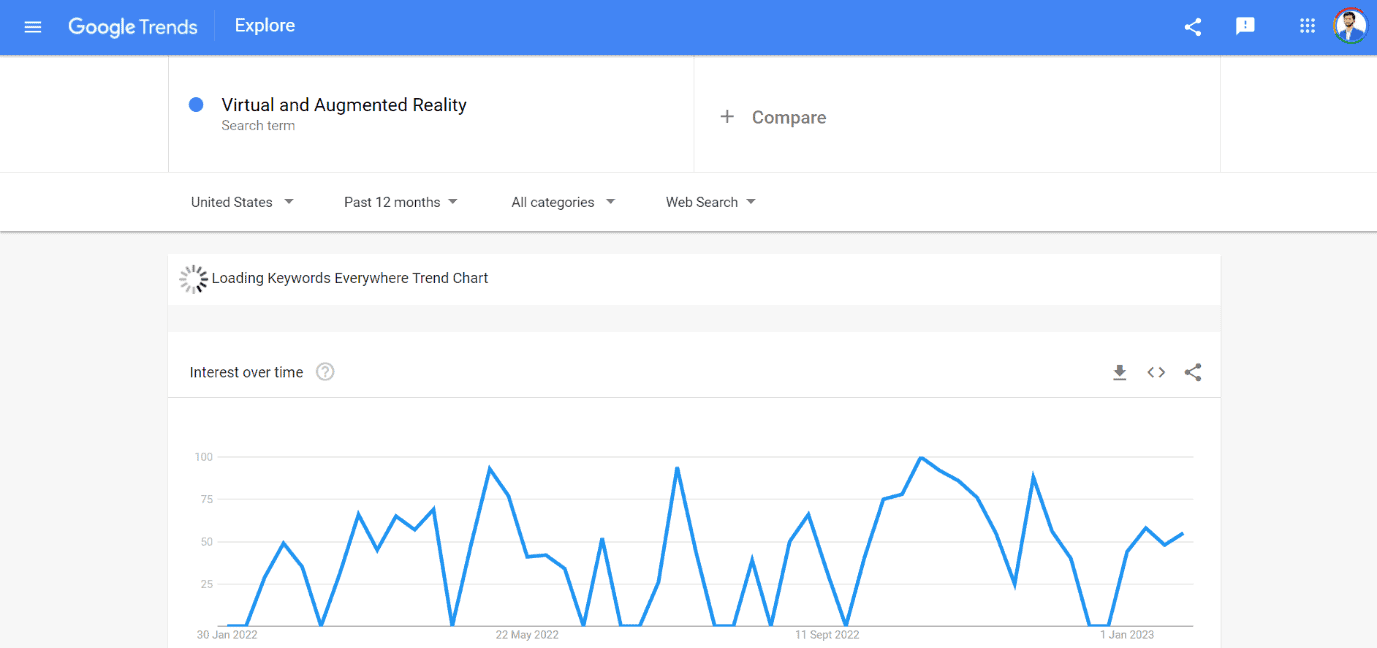
Task: Open embed code for the chart
Action: pos(1156,372)
